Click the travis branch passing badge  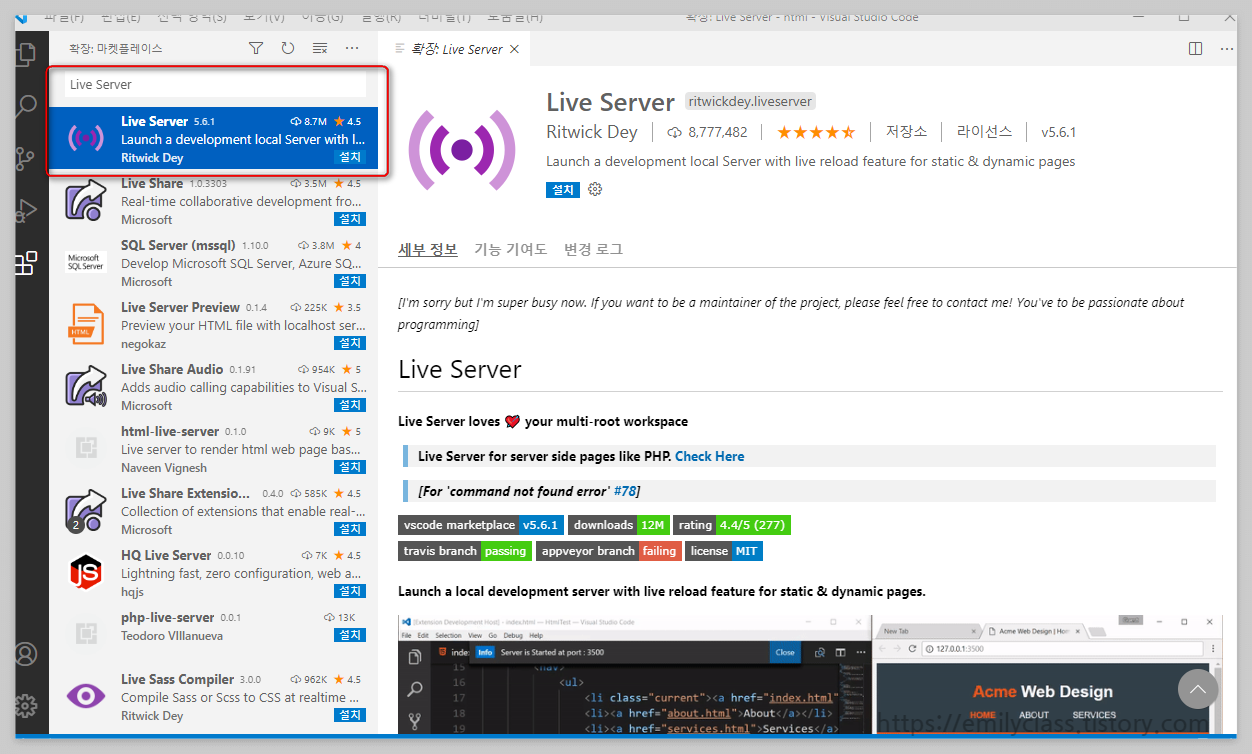[x=465, y=551]
